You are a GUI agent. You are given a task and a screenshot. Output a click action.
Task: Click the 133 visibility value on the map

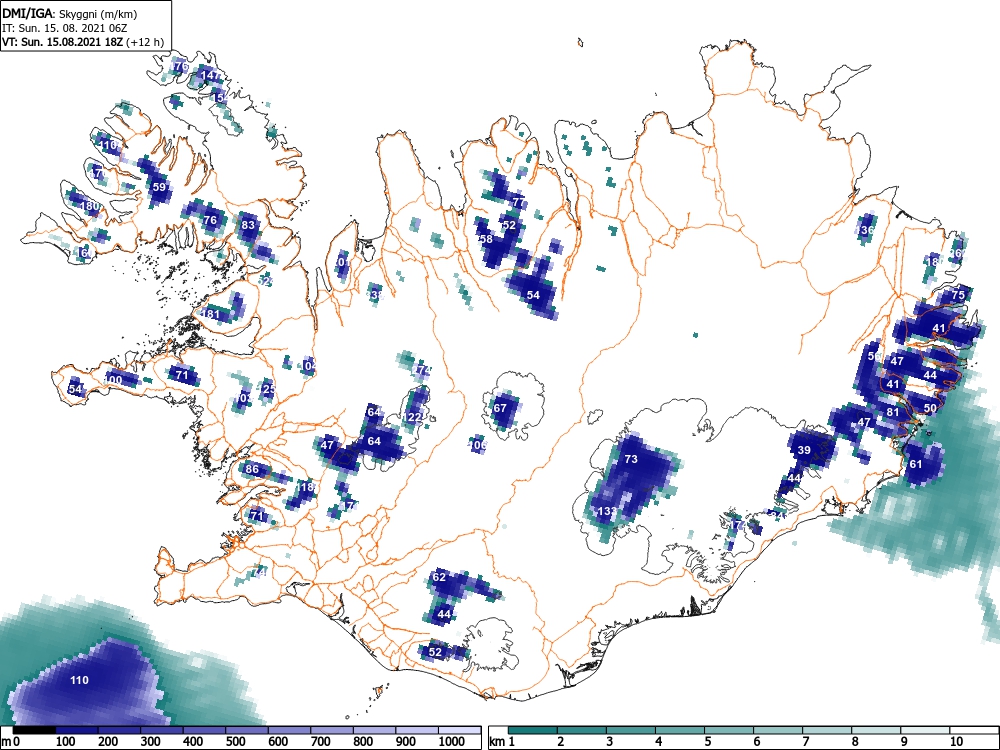coord(607,511)
